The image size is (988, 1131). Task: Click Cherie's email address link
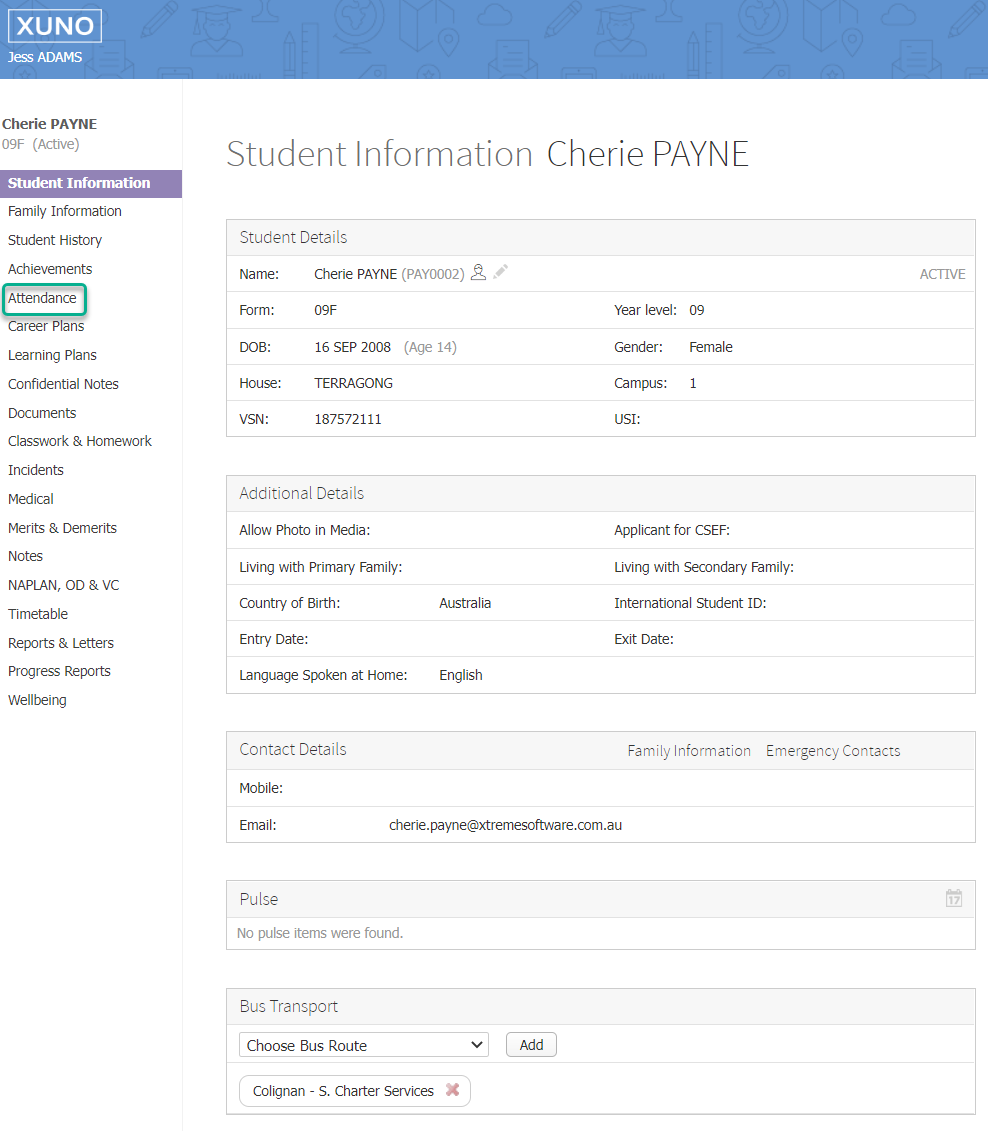coord(506,824)
